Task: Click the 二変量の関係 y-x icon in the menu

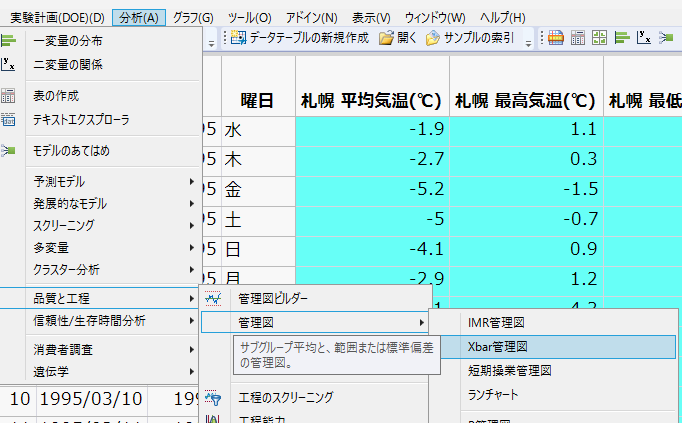Action: [x=8, y=65]
